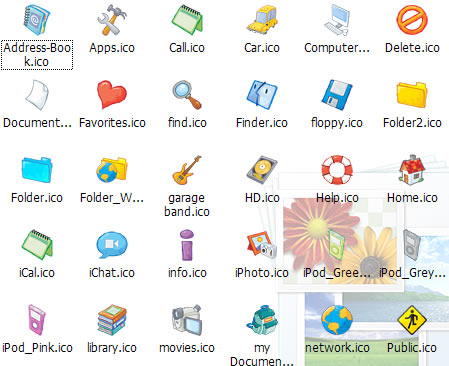Click the 'Apps.ico' file name text
The image size is (449, 366).
[112, 48]
